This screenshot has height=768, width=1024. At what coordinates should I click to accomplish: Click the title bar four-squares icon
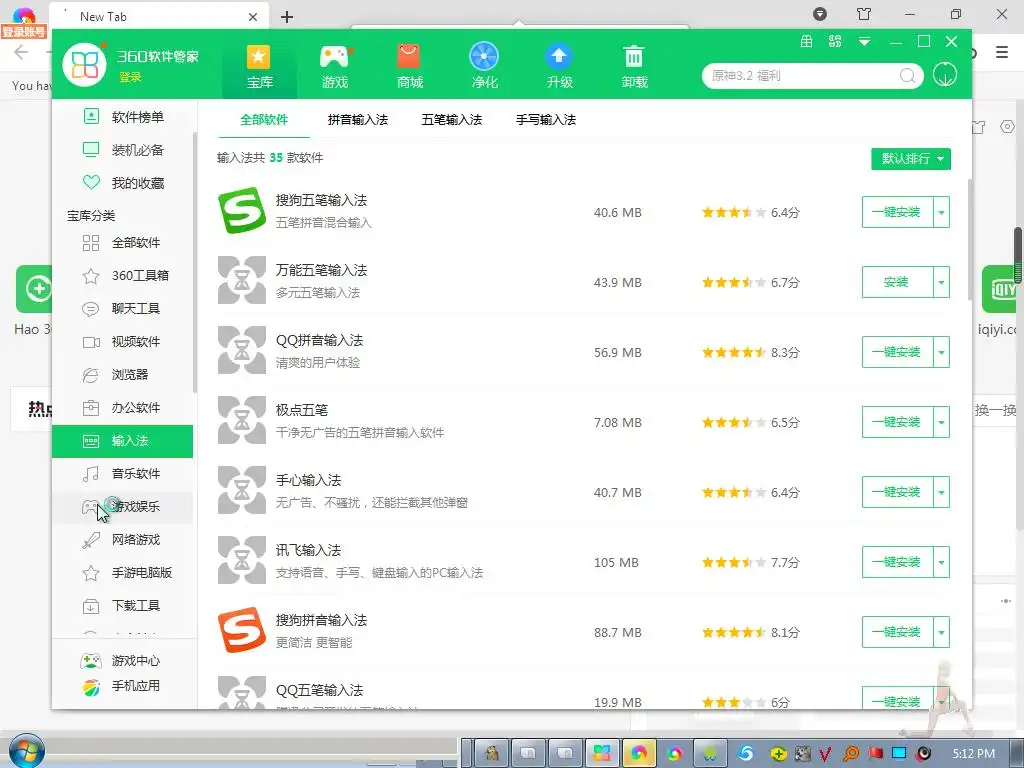tap(835, 42)
